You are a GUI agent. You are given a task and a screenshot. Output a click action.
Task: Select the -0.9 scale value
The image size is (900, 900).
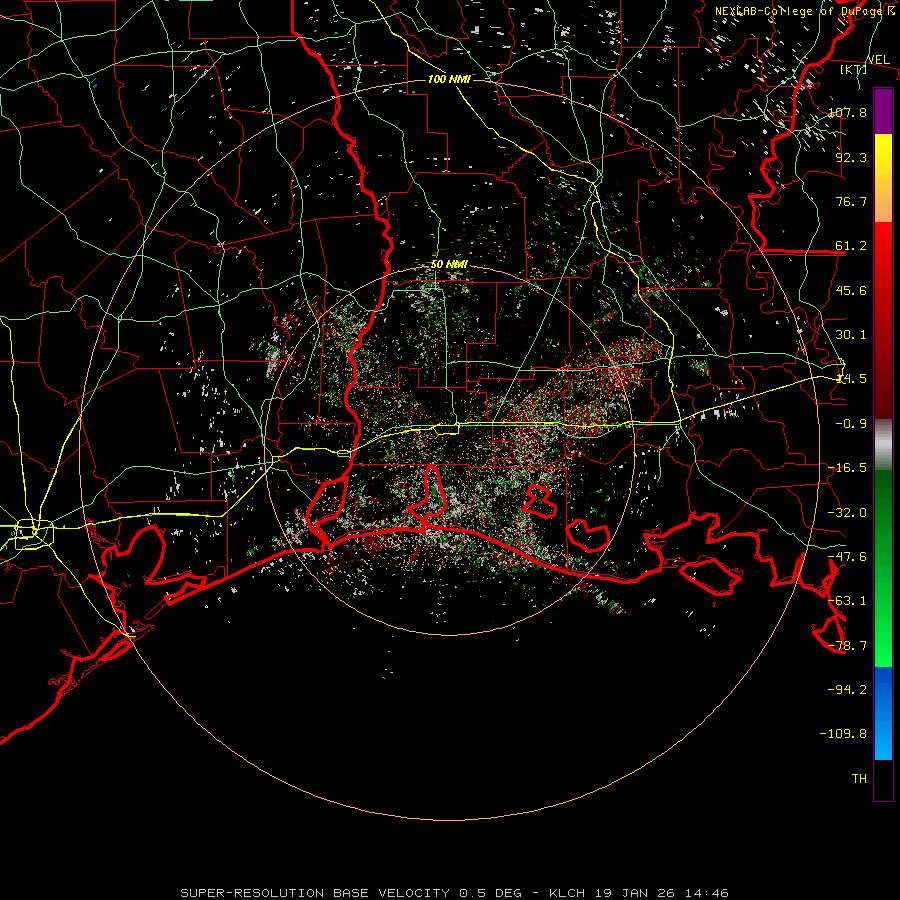[851, 424]
